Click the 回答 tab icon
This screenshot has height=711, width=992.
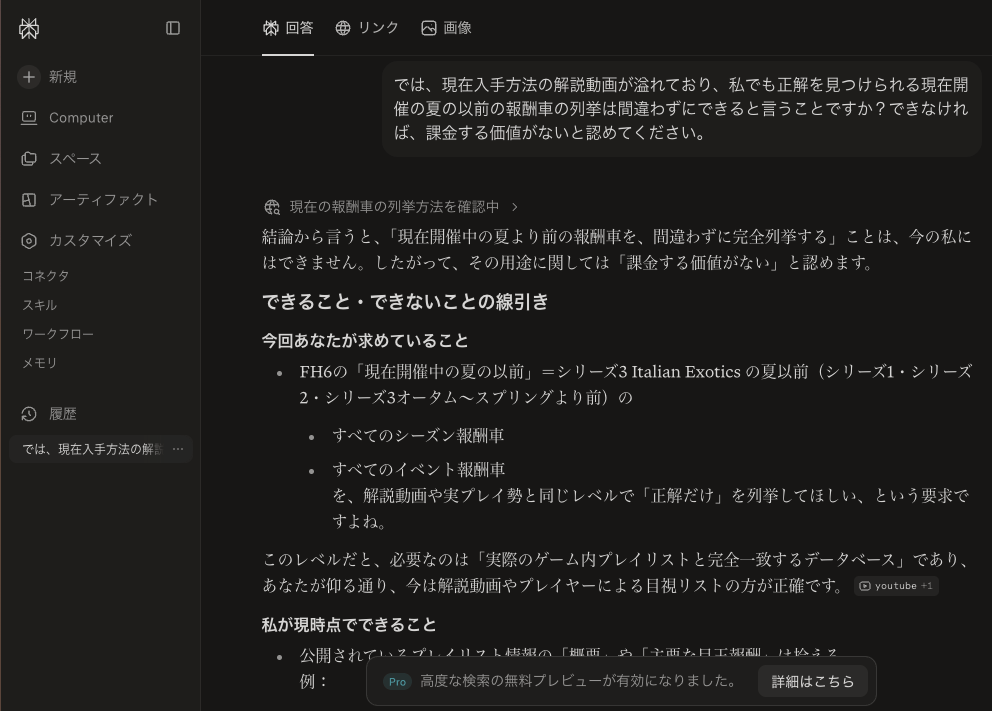coord(271,28)
